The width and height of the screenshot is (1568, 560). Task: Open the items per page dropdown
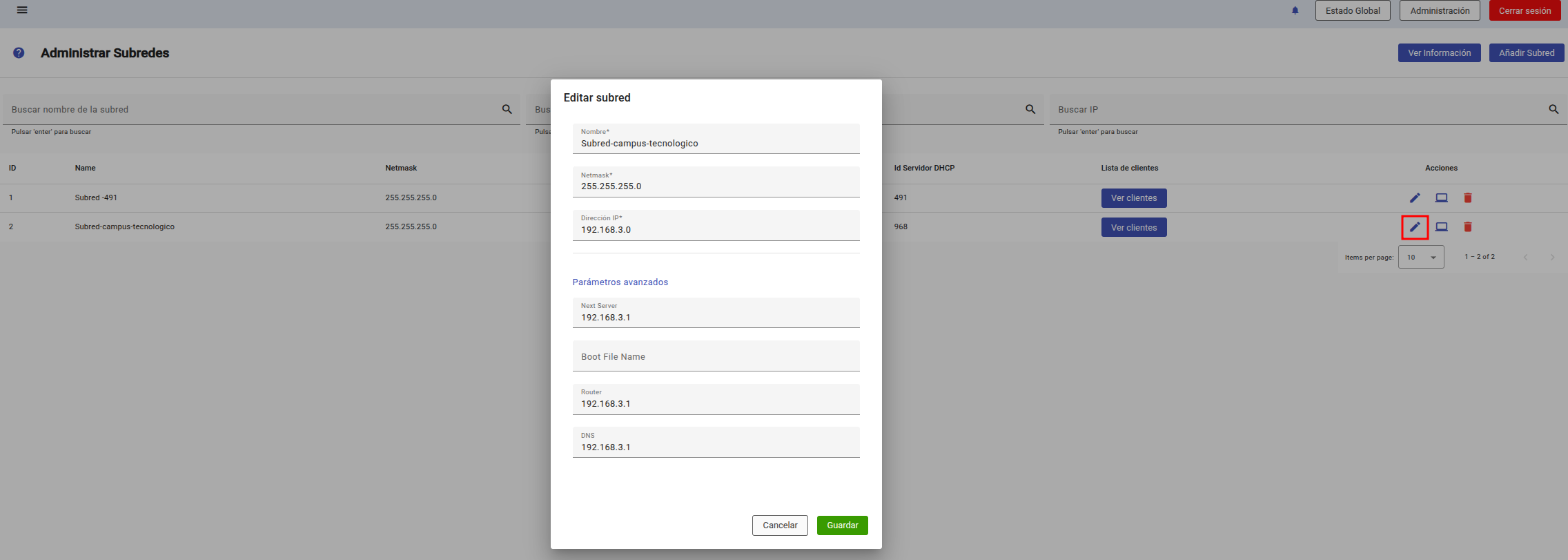pyautogui.click(x=1421, y=258)
